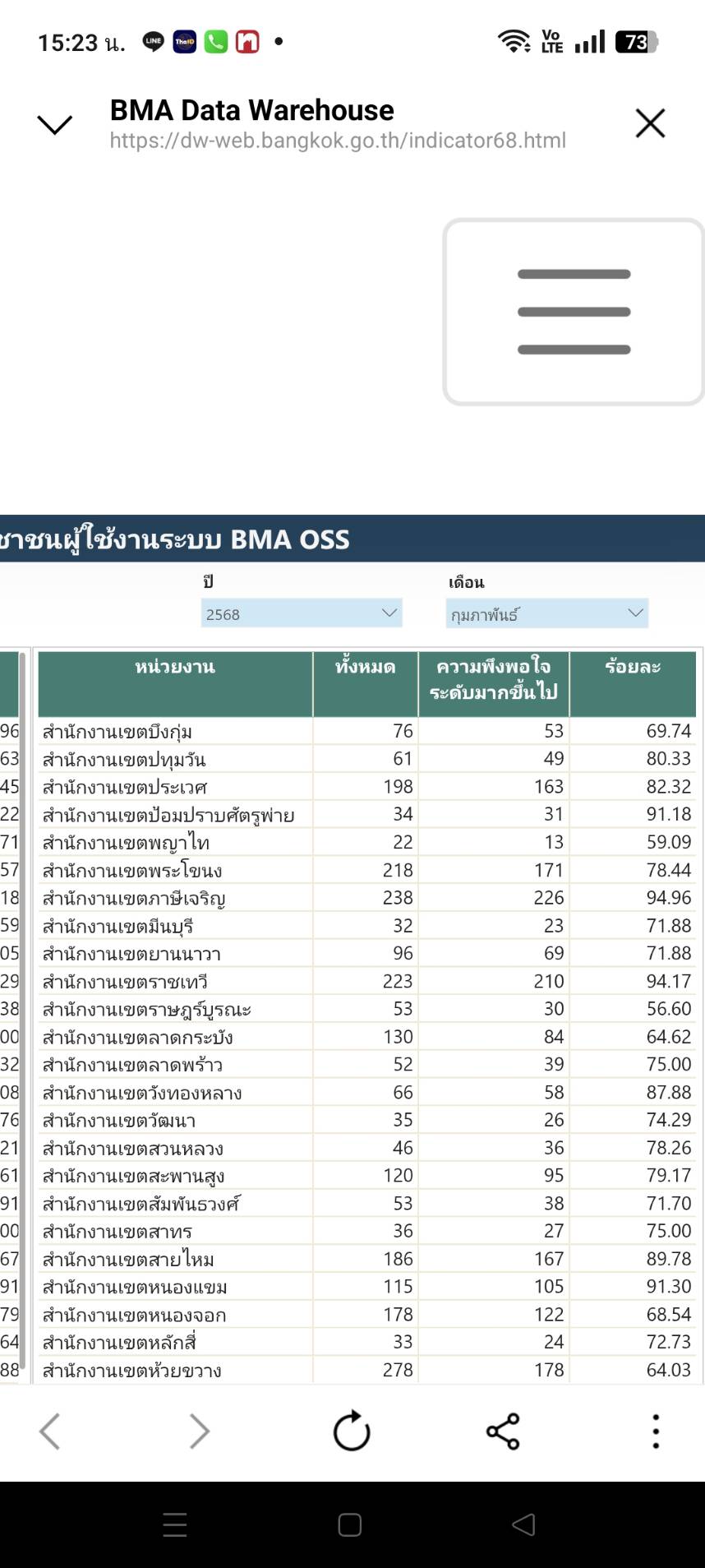Select row สำนักงานเขตพระโขนง
Image resolution: width=705 pixels, height=1568 pixels.
366,870
